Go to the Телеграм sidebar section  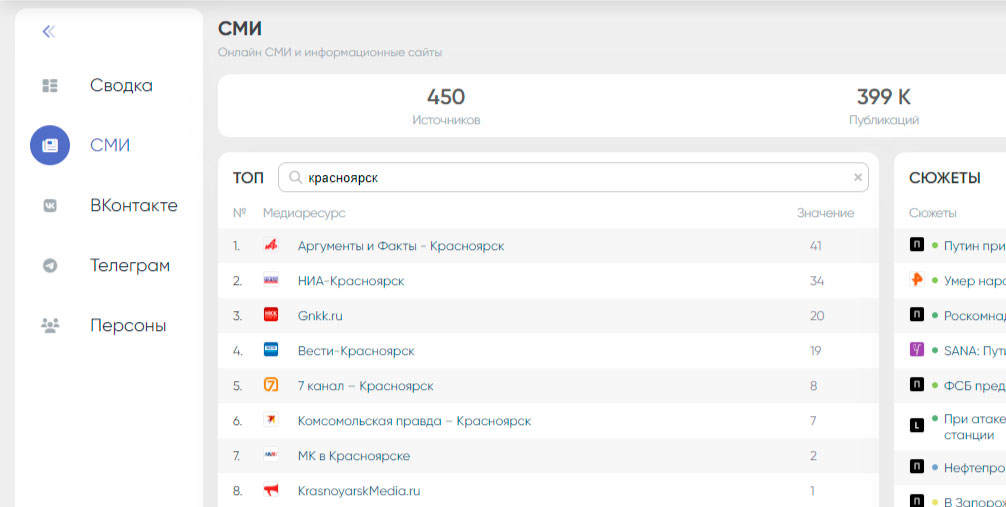[129, 266]
